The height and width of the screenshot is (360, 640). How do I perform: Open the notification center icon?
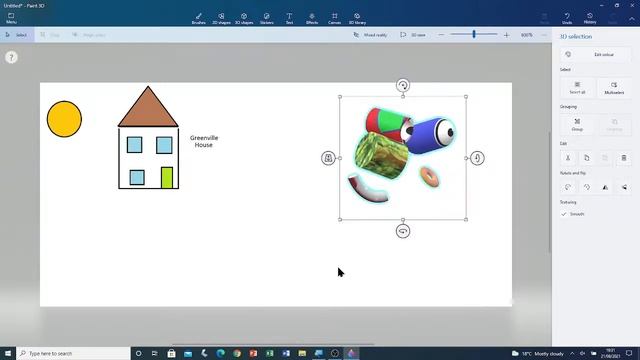point(629,353)
